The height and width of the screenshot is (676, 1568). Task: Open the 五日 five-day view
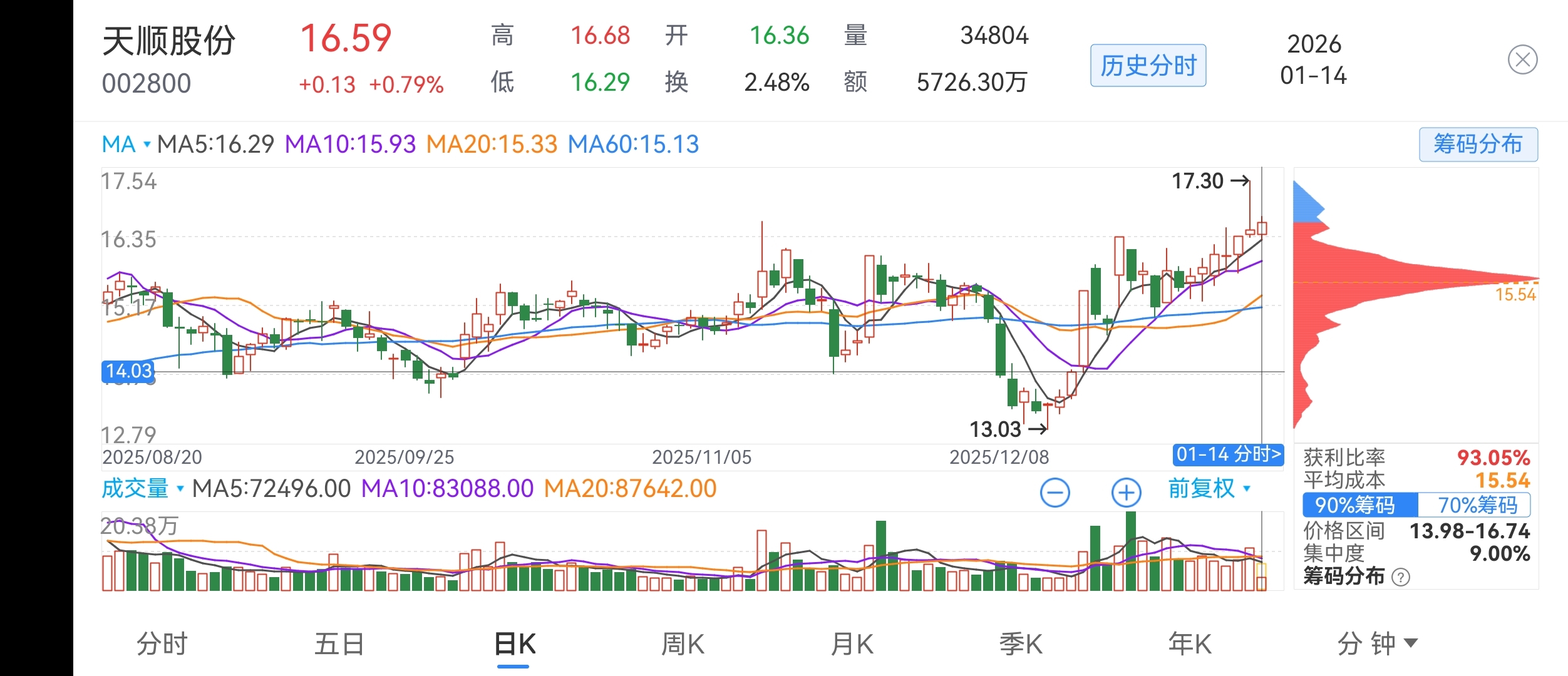tap(339, 643)
